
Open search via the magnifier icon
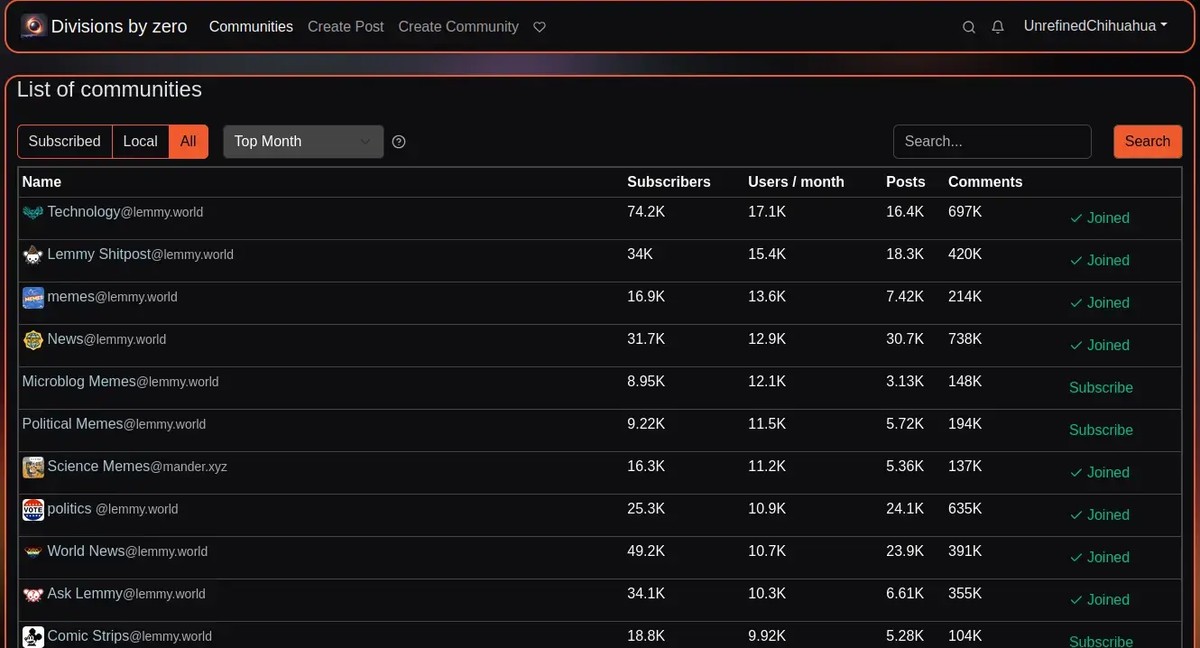tap(968, 27)
